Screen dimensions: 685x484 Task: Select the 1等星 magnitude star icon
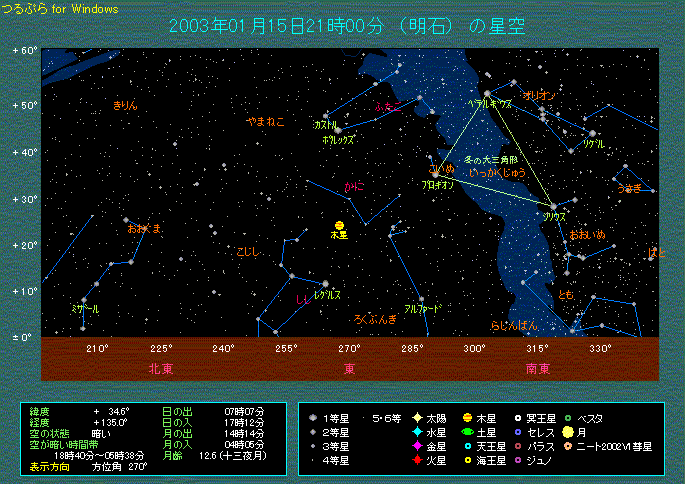coord(314,418)
